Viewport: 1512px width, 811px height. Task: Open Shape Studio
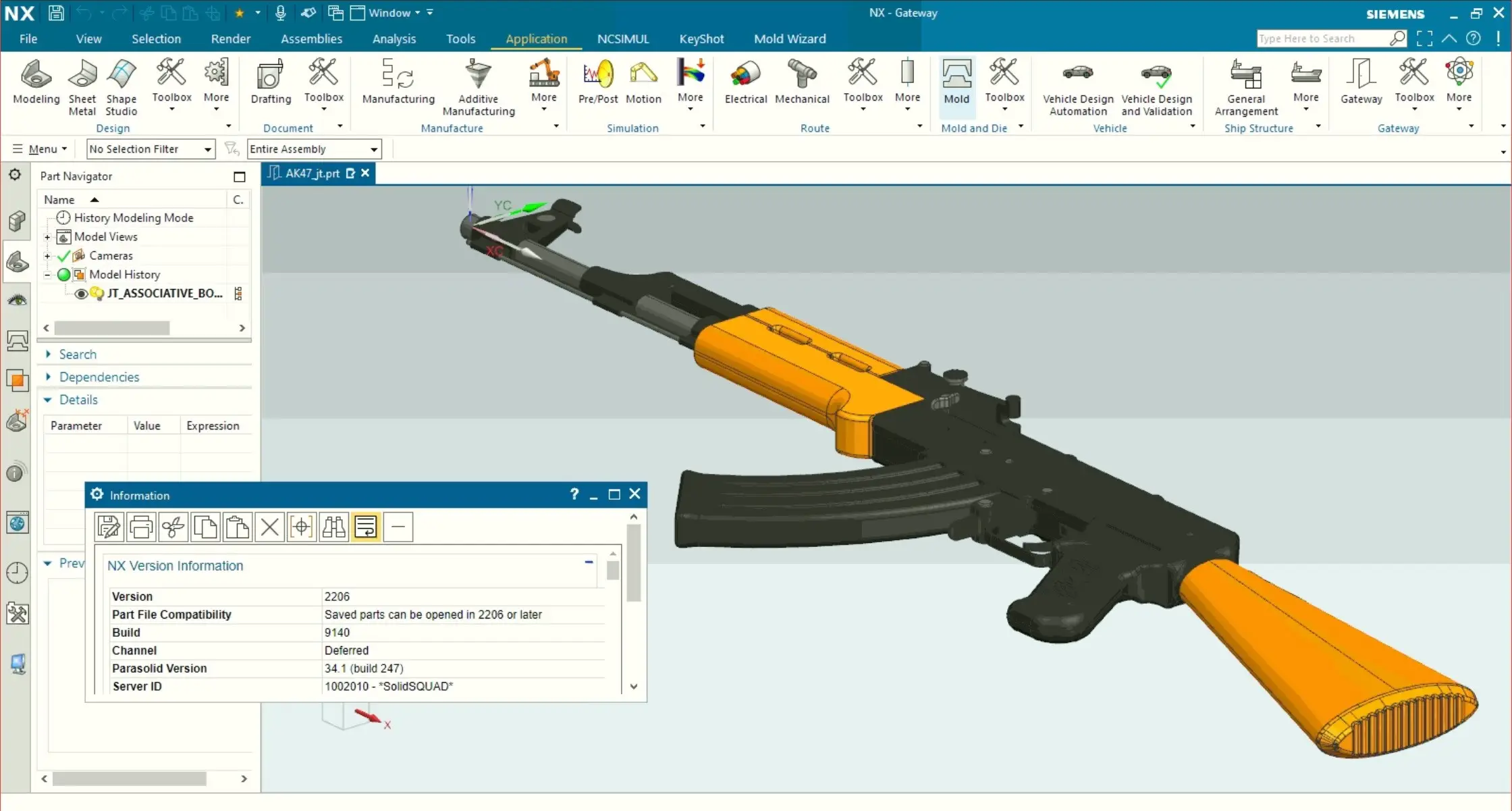click(x=122, y=87)
